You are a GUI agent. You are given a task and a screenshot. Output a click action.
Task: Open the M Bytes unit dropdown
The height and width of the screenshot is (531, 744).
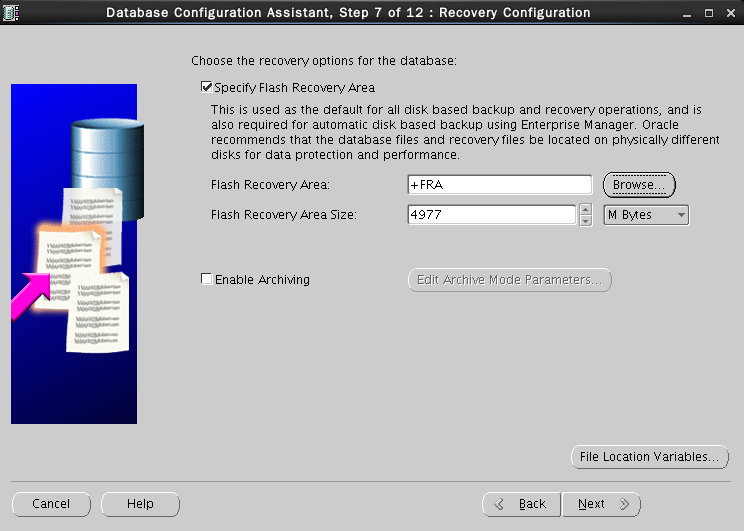(646, 215)
